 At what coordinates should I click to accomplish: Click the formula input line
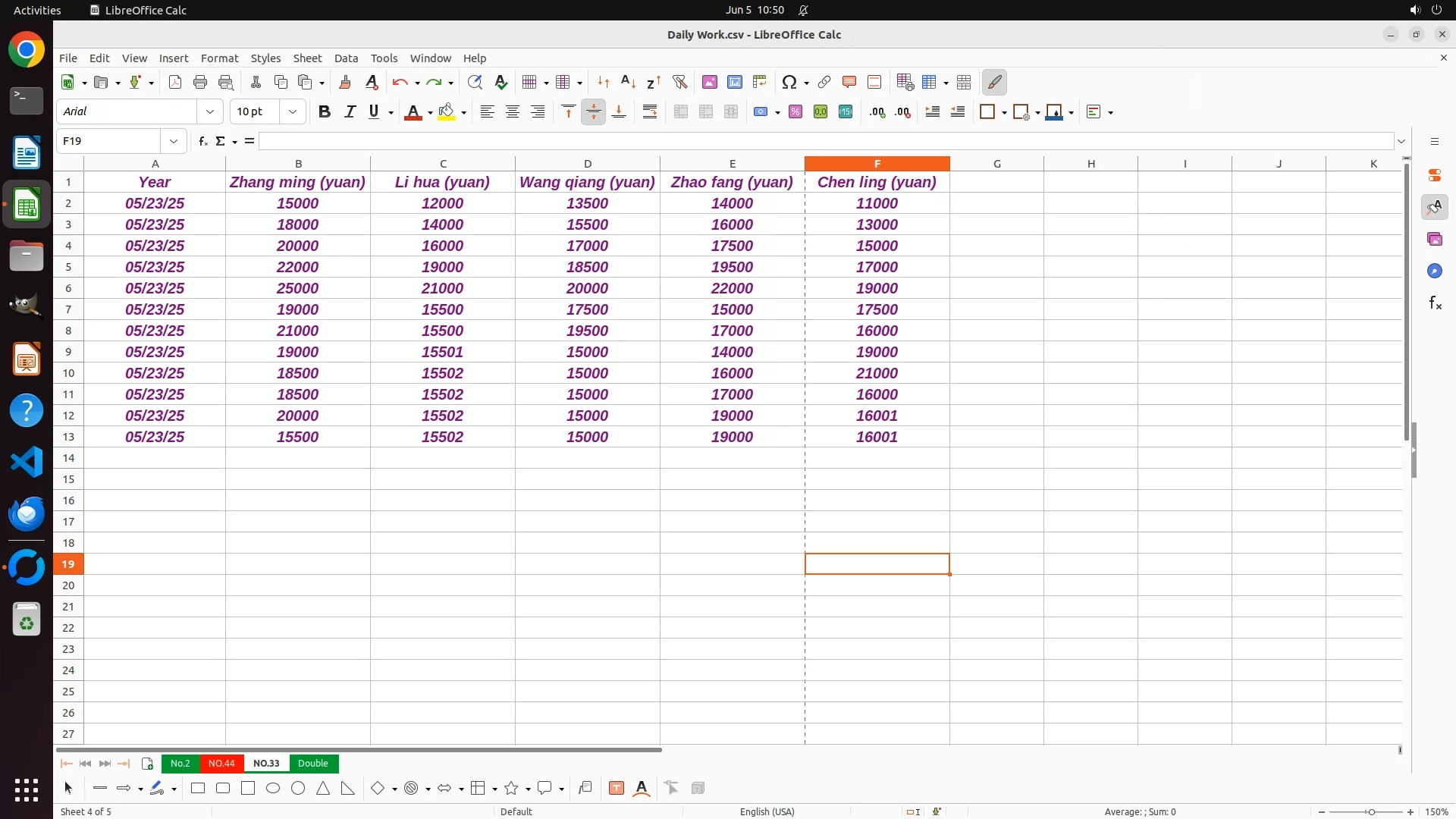(x=827, y=141)
